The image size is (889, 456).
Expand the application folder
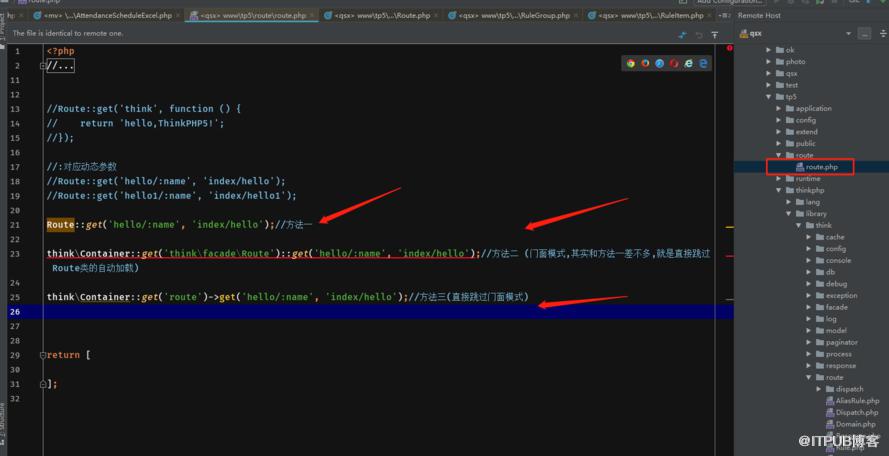pos(778,108)
